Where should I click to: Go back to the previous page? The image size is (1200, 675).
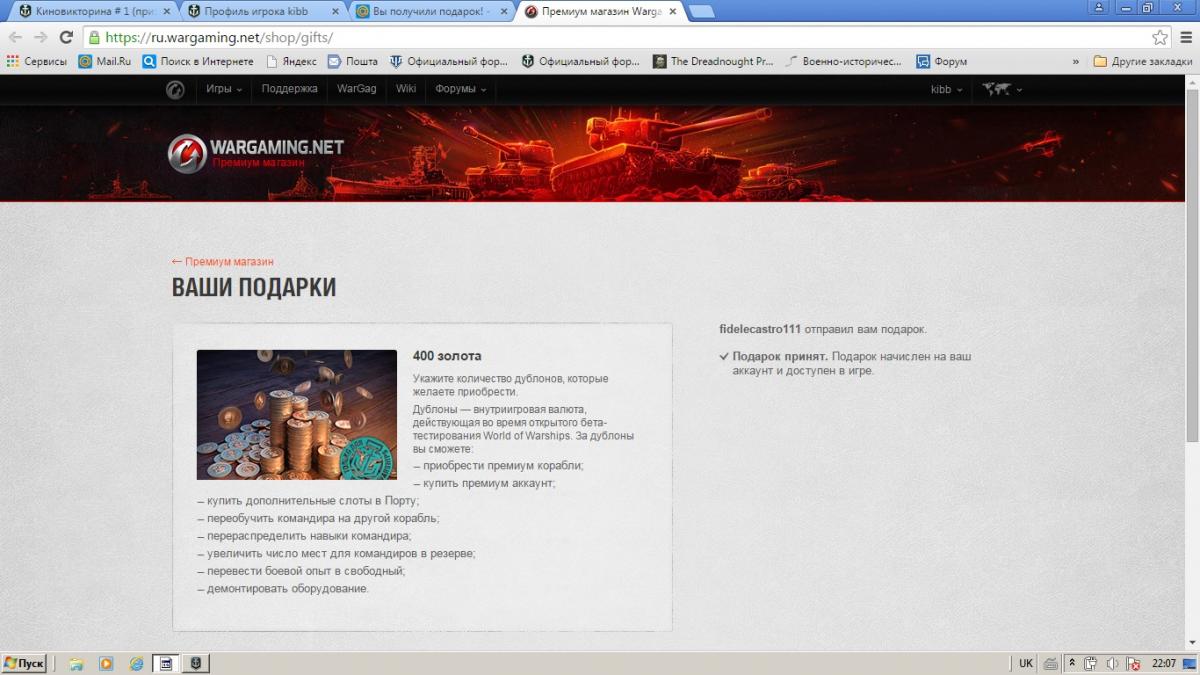(x=15, y=37)
